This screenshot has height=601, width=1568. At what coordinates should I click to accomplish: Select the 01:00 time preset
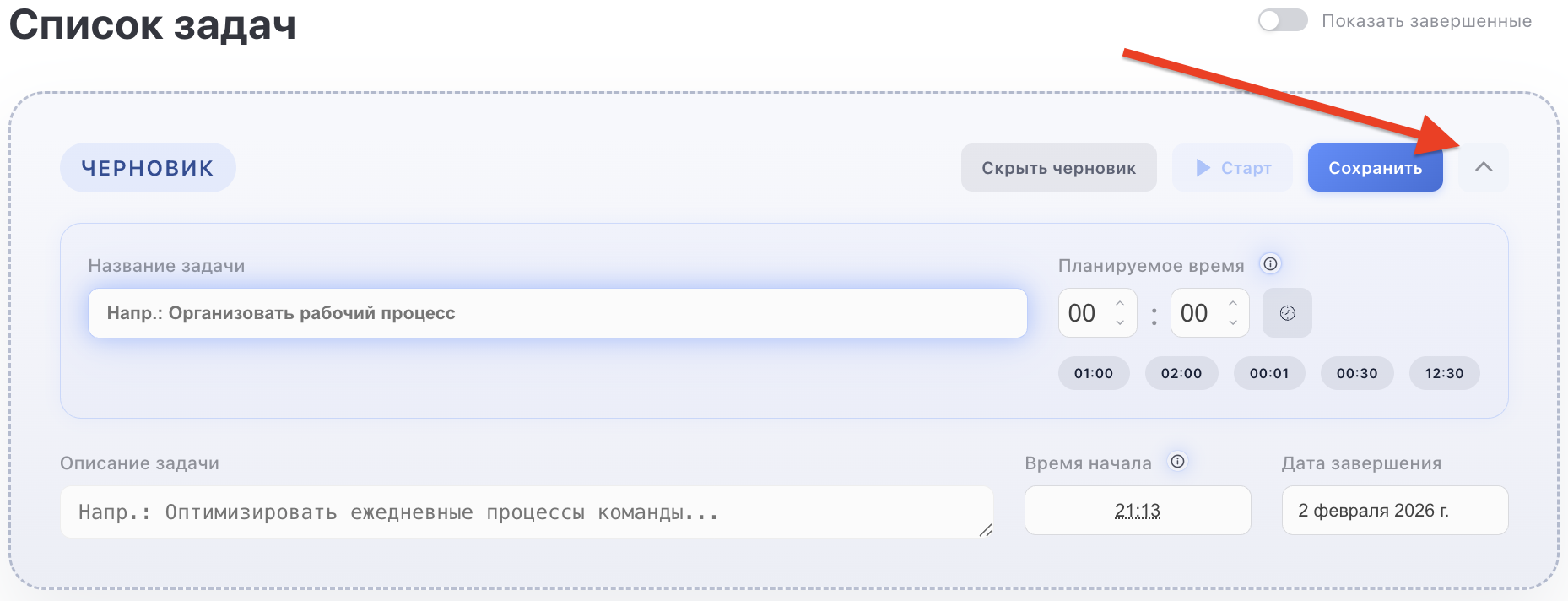[1094, 372]
